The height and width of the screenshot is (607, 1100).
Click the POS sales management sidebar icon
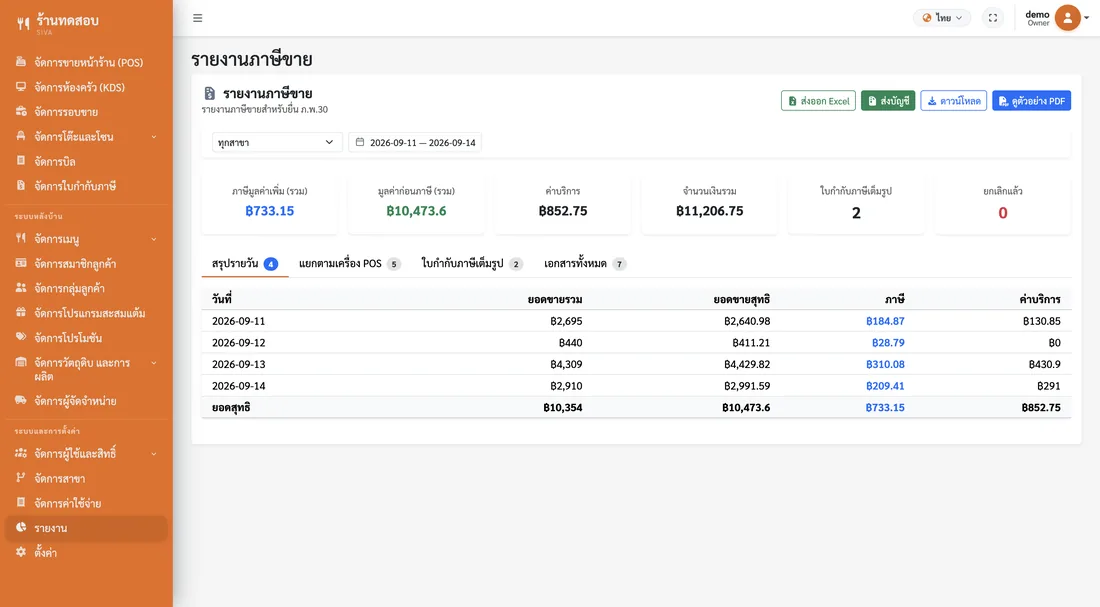click(x=21, y=62)
